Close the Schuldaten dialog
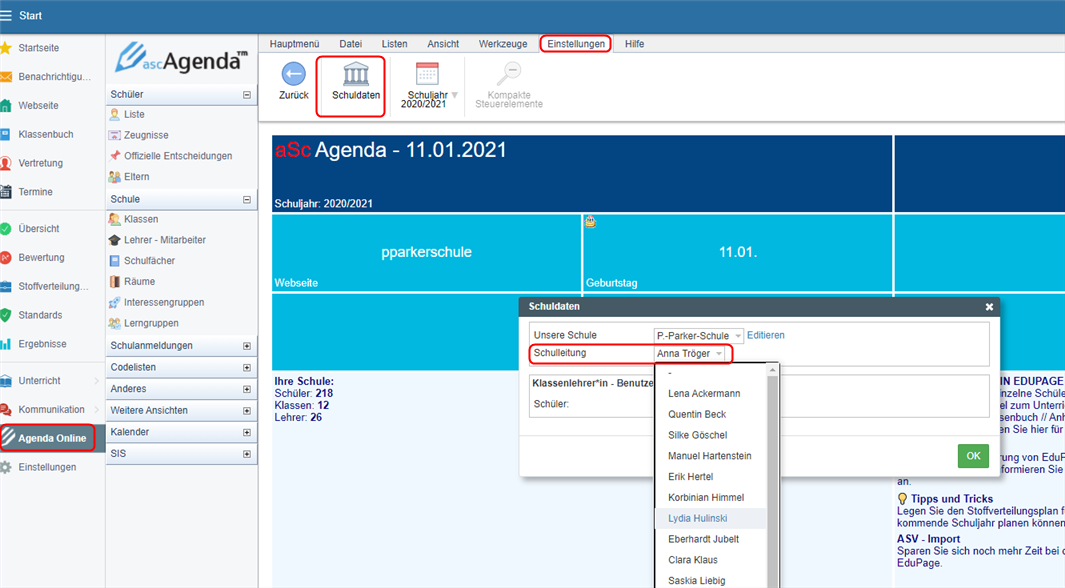1065x588 pixels. pyautogui.click(x=989, y=307)
